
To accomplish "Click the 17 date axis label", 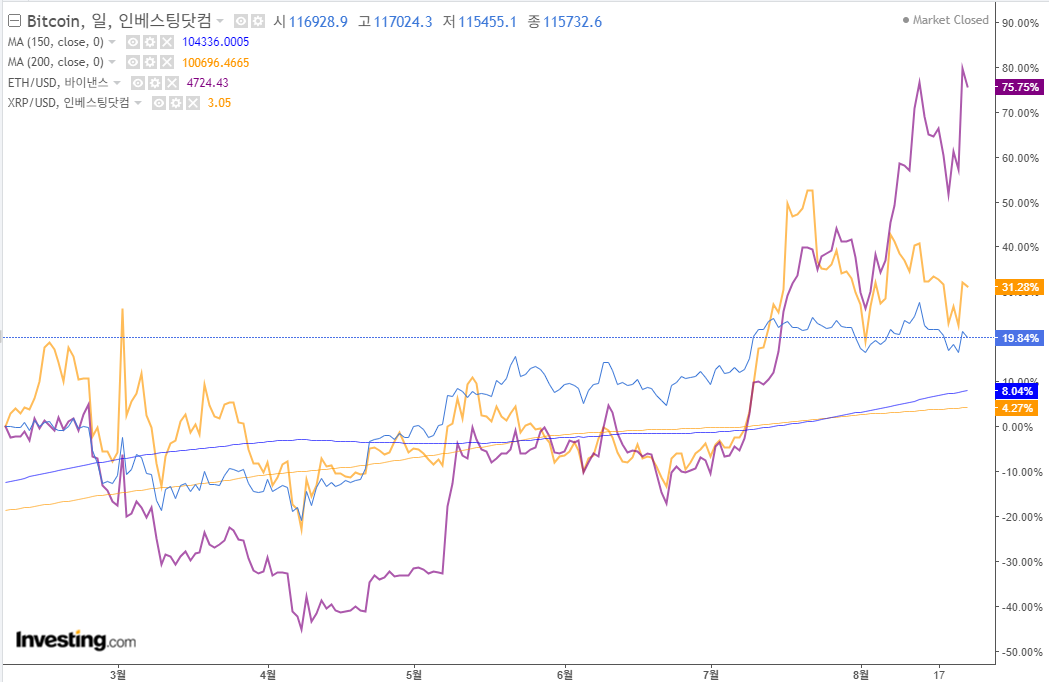I will (939, 674).
